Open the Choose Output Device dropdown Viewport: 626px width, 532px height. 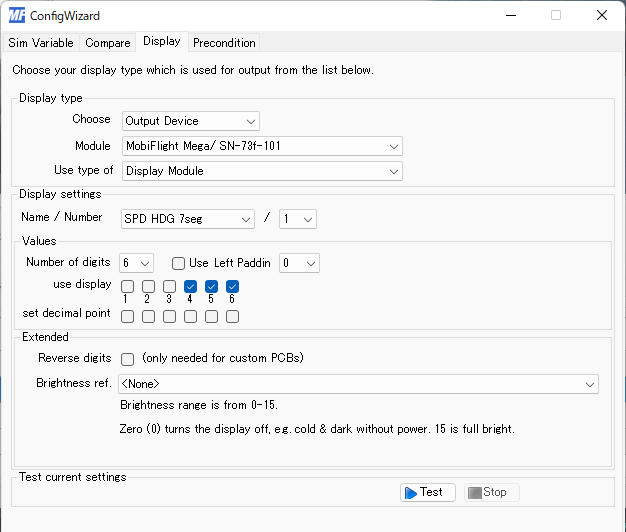(191, 121)
